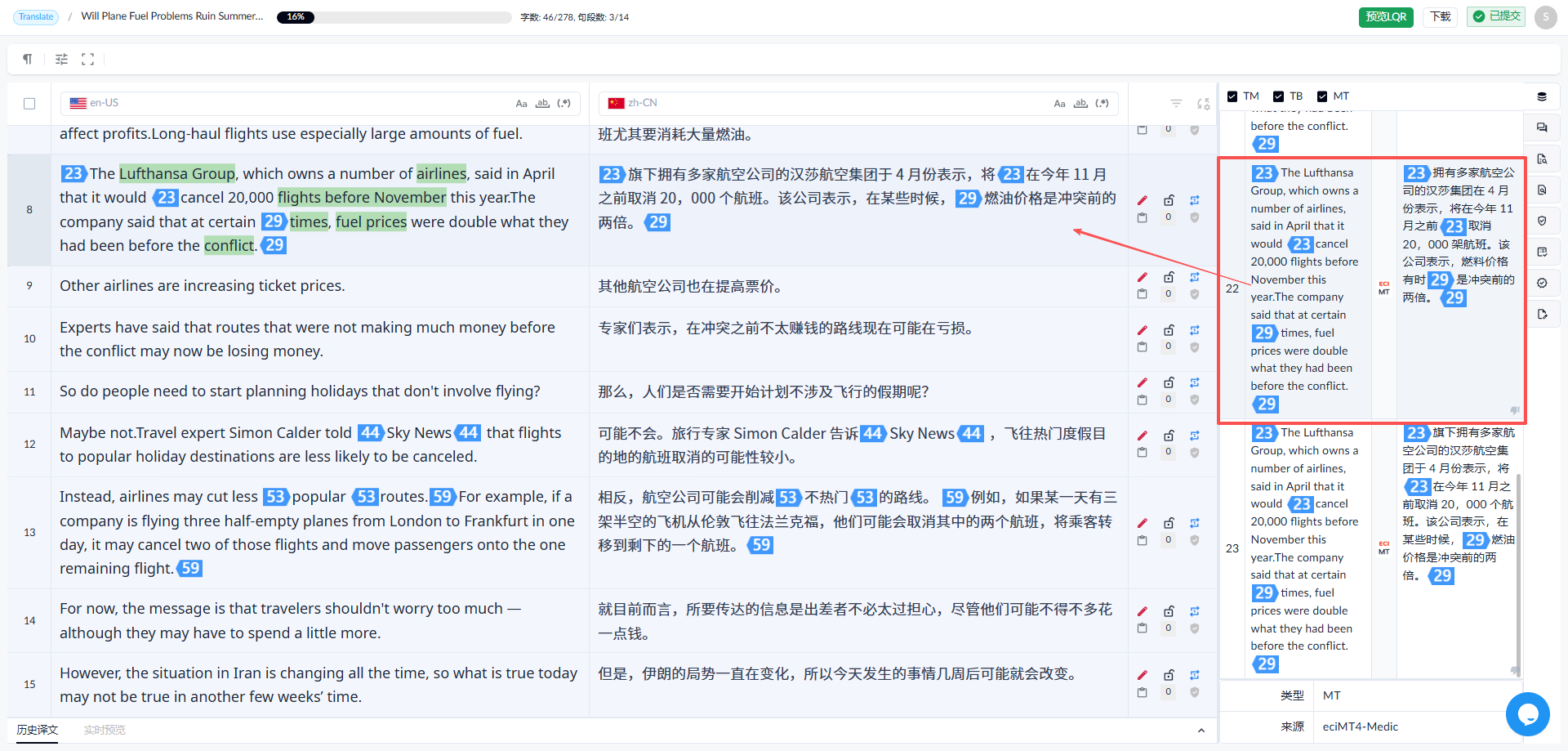Select MT result row 23
Screen dimensions: 1568x751
pos(1372,548)
